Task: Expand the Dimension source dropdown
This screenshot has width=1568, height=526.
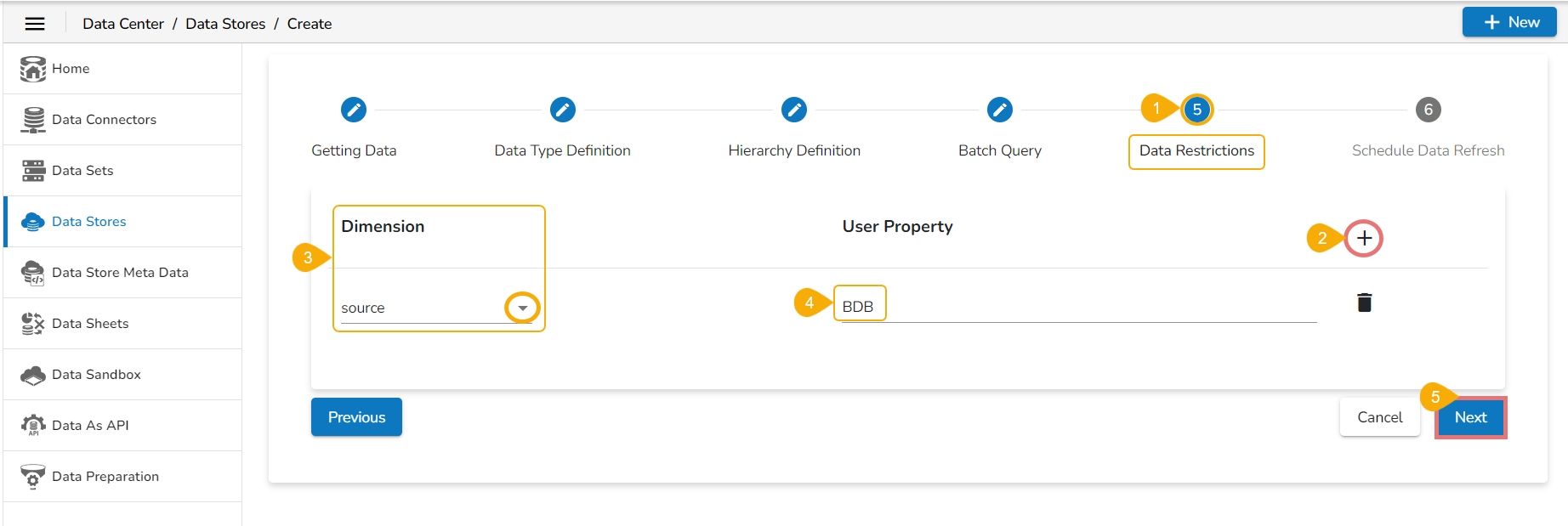Action: (522, 308)
